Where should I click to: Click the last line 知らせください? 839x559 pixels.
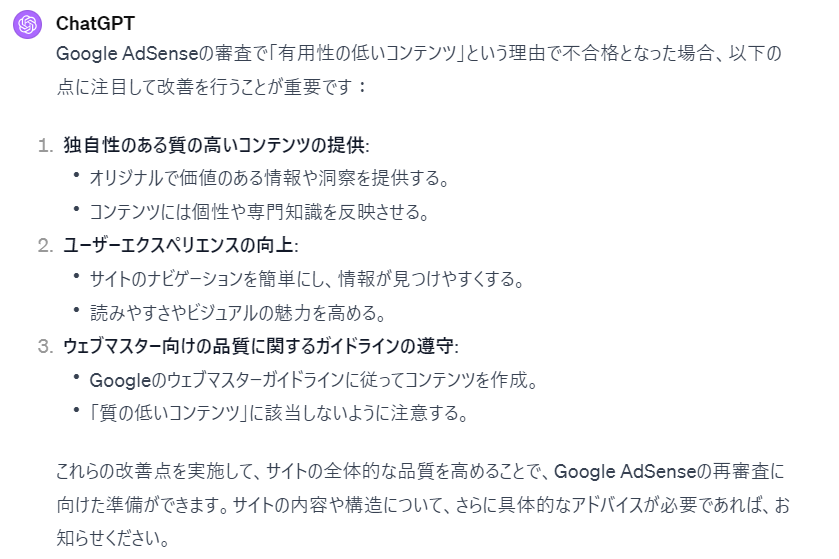coord(112,538)
